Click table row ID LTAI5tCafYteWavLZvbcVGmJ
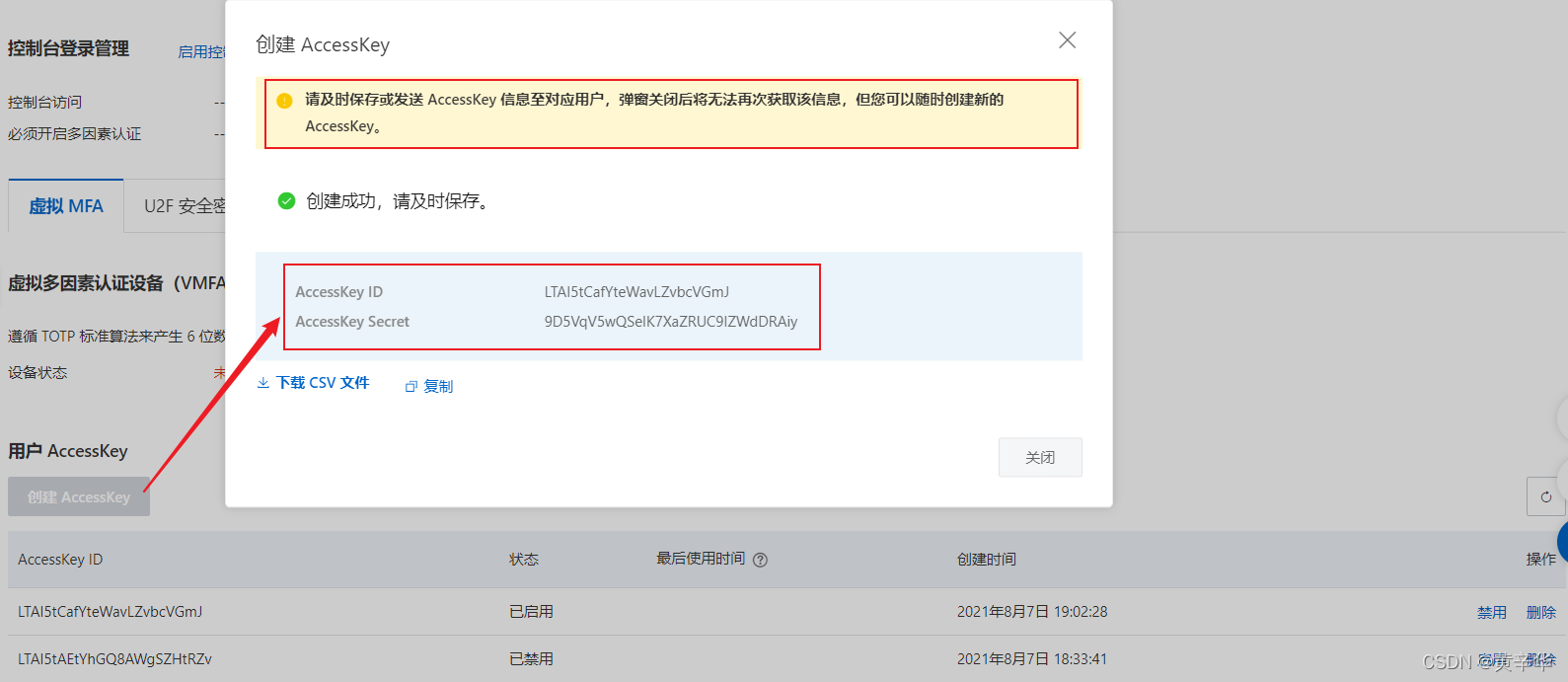The image size is (1568, 682). pos(111,612)
